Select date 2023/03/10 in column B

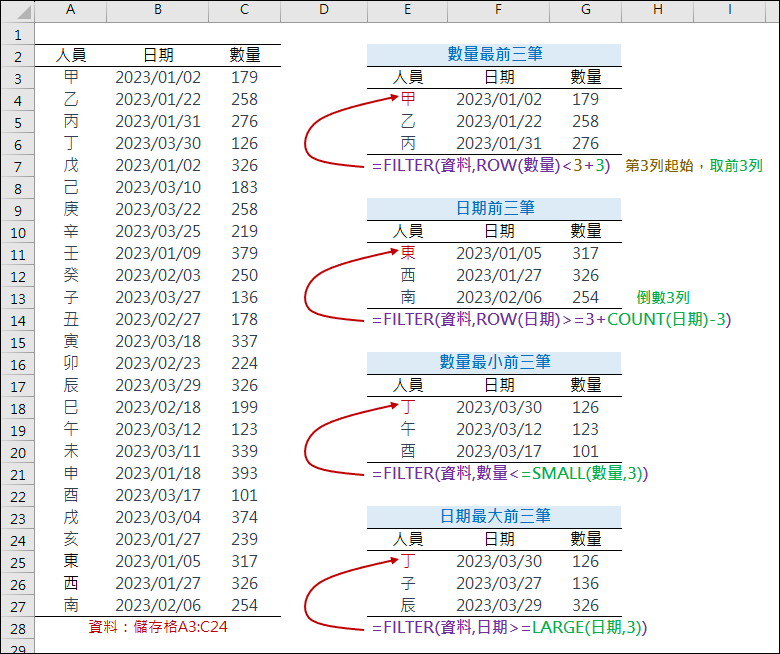[x=158, y=187]
